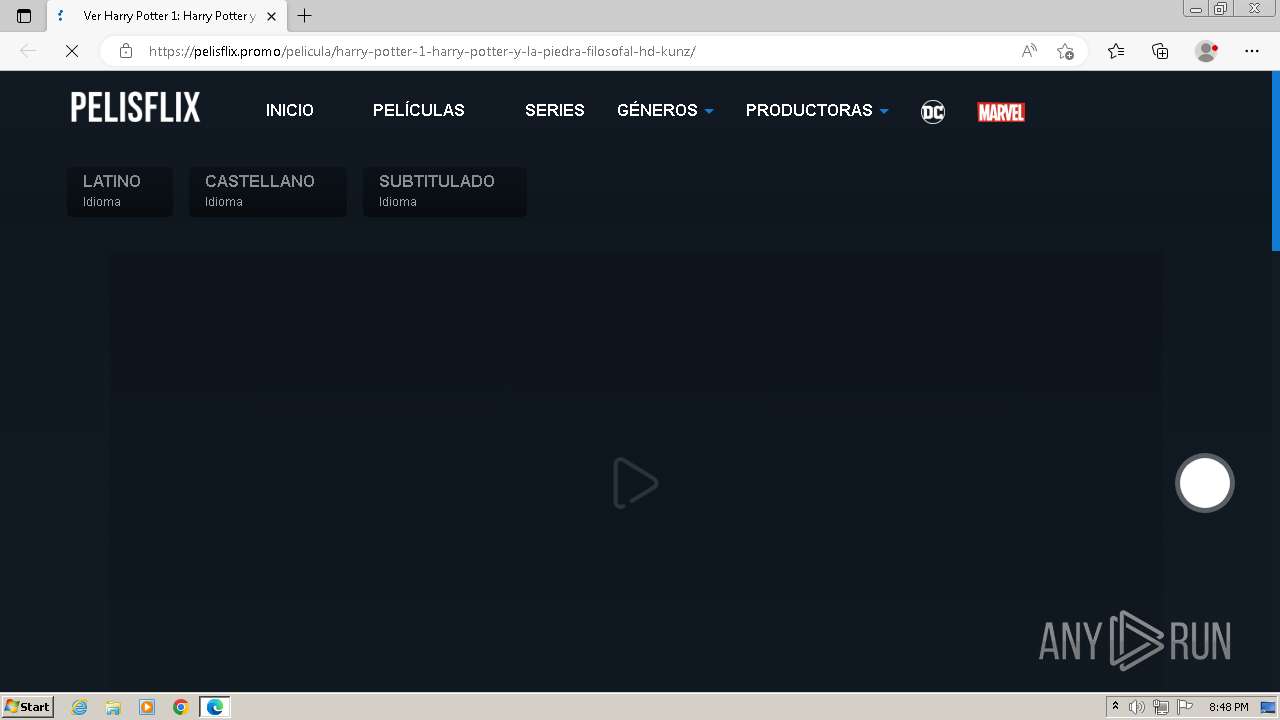
Task: Open a new tab with plus
Action: coord(305,16)
